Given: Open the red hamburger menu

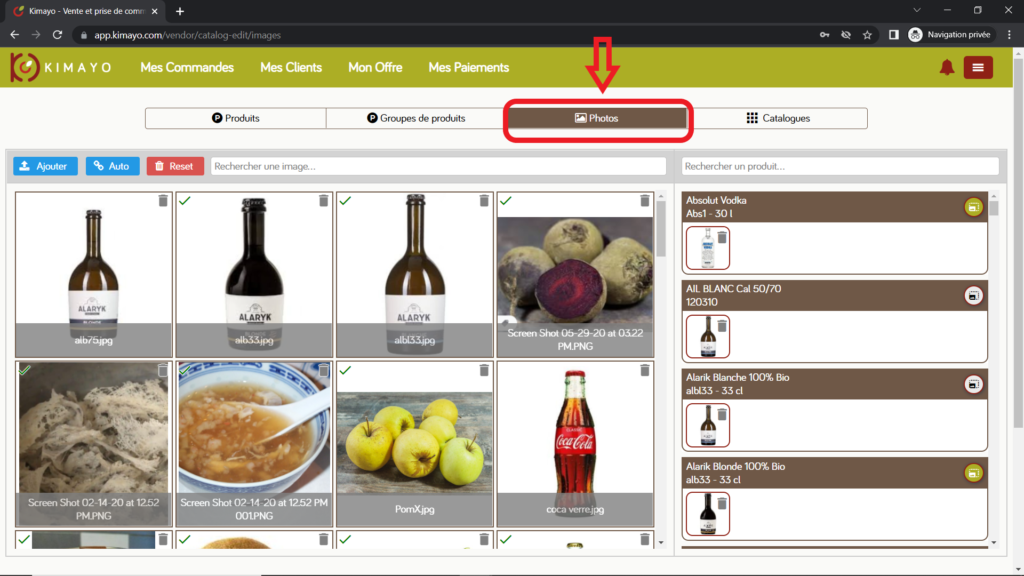Looking at the screenshot, I should (978, 67).
